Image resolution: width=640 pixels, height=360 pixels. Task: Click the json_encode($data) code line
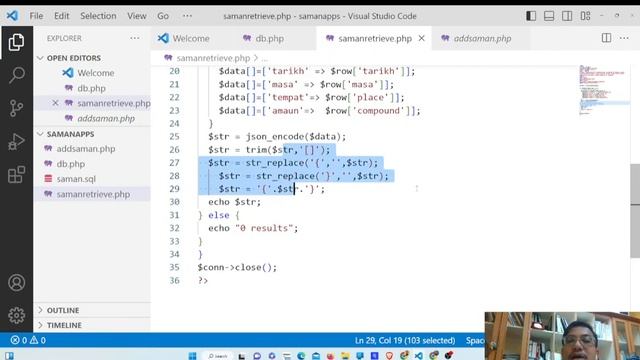tap(277, 136)
